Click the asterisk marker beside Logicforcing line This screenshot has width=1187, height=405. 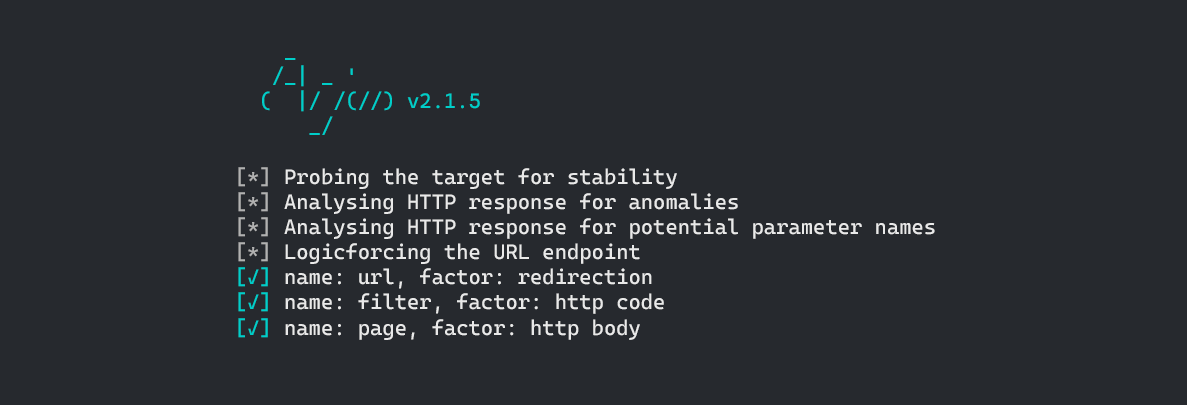click(x=253, y=253)
